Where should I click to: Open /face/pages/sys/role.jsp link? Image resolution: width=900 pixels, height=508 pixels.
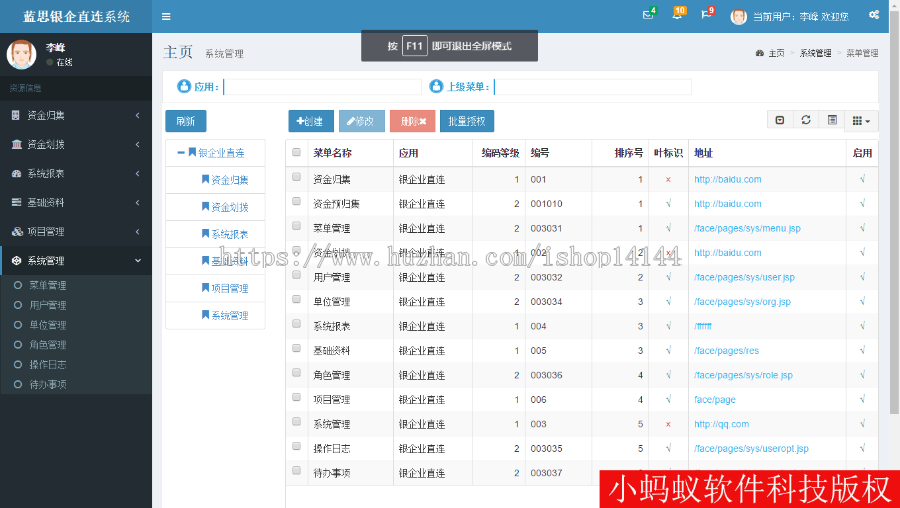(743, 375)
